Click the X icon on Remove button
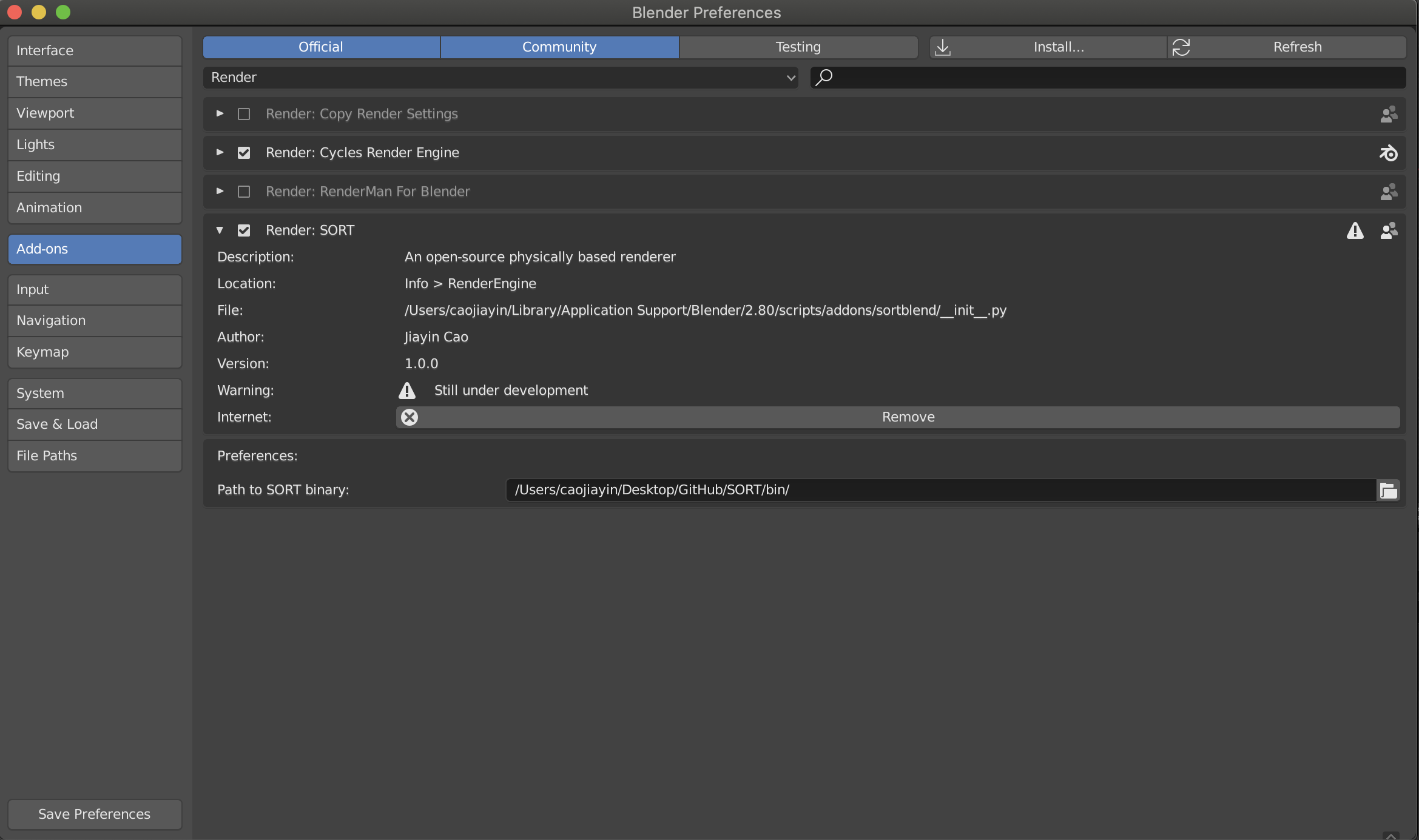This screenshot has height=840, width=1419. coord(410,417)
